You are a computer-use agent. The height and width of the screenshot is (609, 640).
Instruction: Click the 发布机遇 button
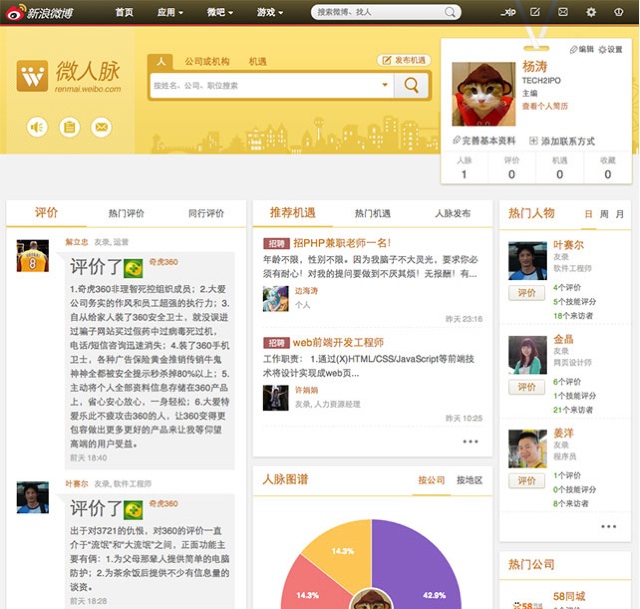point(404,60)
